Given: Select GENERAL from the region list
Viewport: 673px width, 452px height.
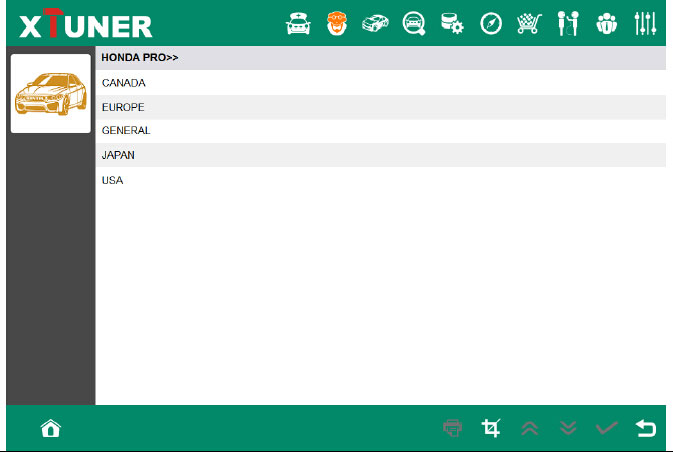Looking at the screenshot, I should [381, 131].
